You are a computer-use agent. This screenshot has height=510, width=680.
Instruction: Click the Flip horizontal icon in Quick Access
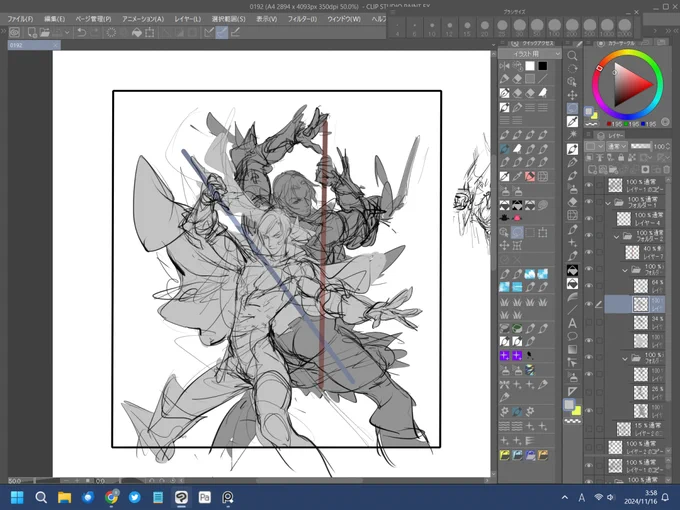(504, 66)
